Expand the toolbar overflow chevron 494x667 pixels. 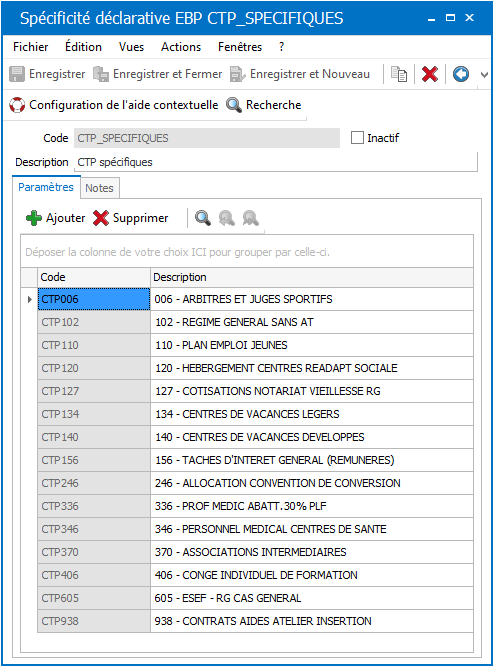[484, 75]
